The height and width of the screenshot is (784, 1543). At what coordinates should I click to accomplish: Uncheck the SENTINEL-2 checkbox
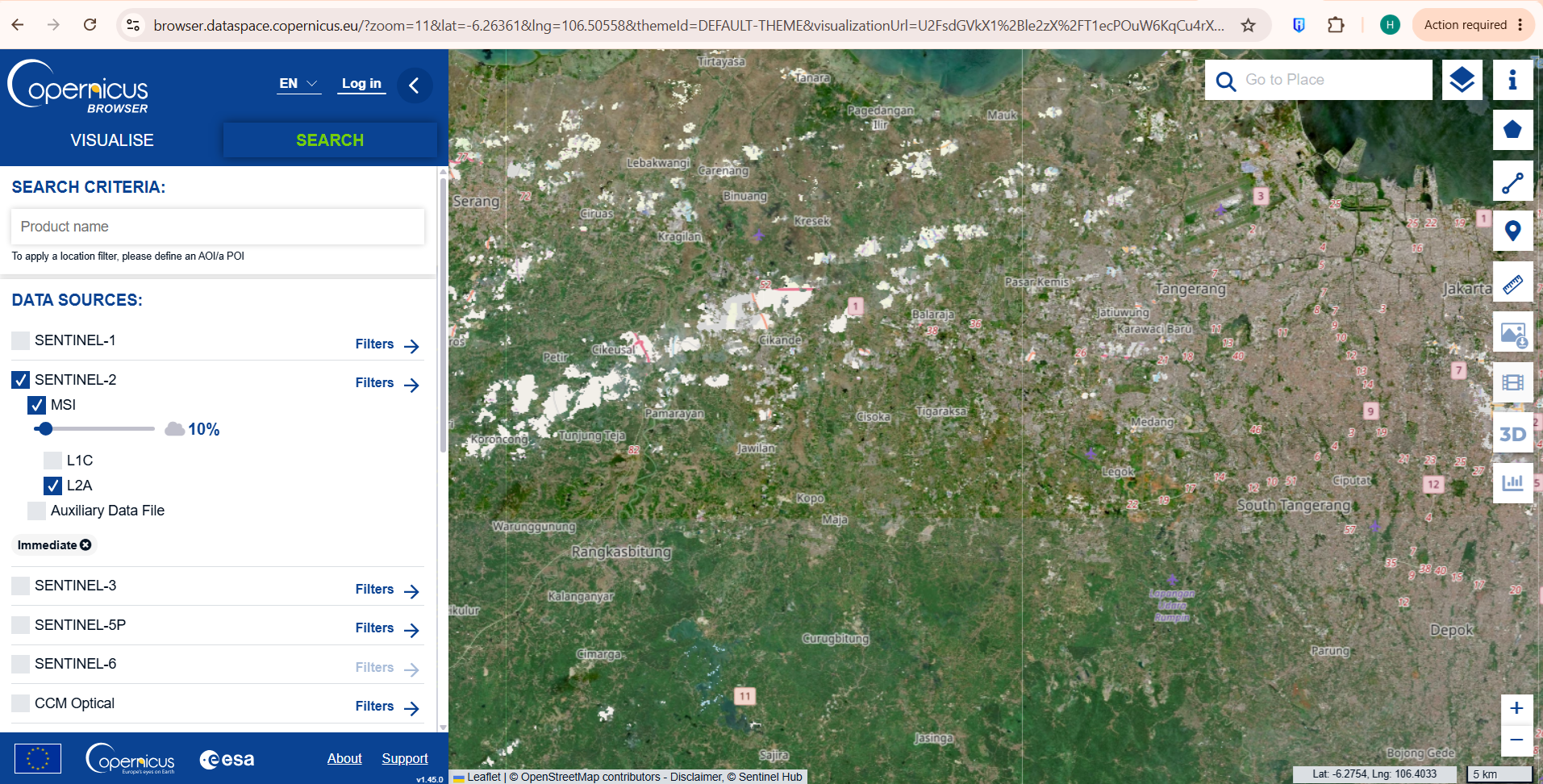(21, 380)
